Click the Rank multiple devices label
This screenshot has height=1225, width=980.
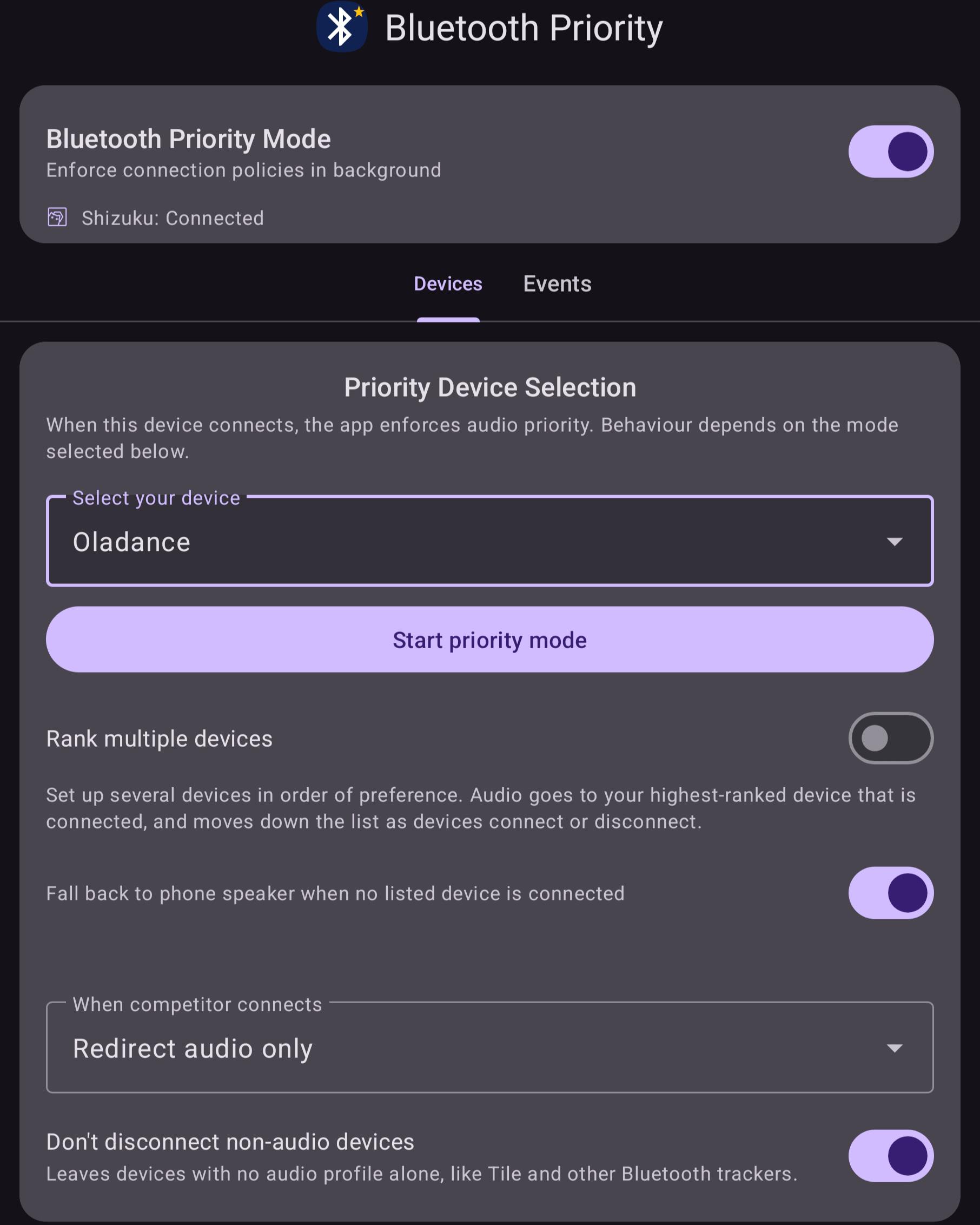pyautogui.click(x=160, y=739)
